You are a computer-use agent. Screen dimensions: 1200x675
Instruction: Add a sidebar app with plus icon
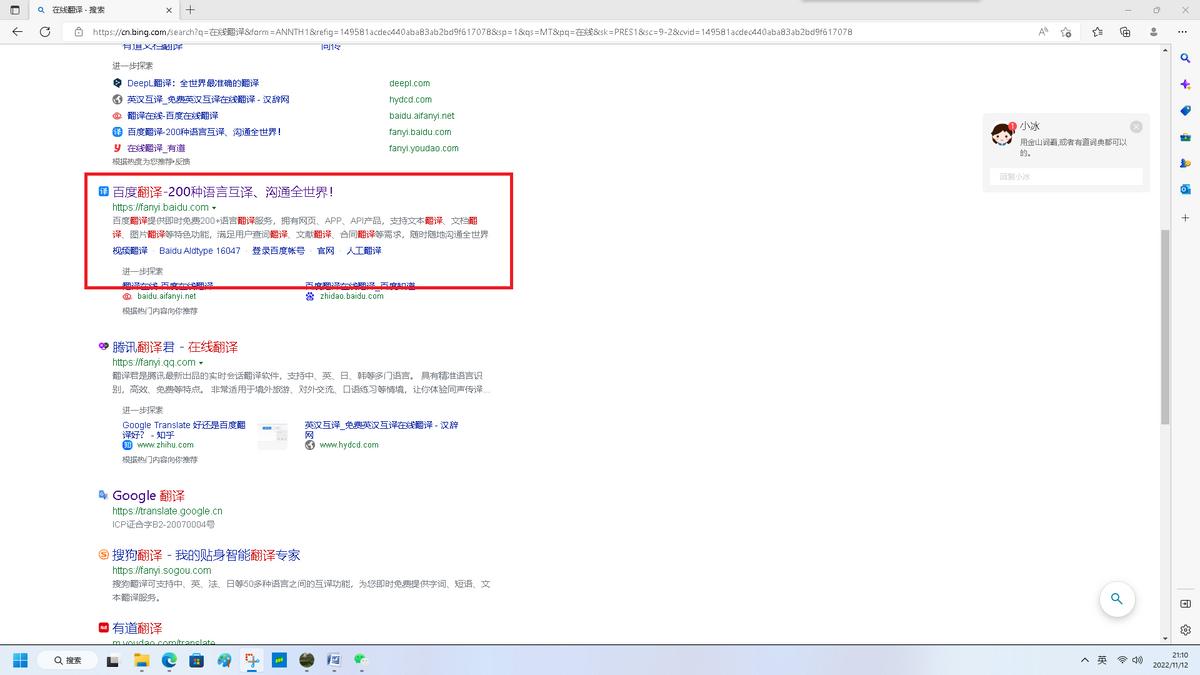[x=1185, y=216]
